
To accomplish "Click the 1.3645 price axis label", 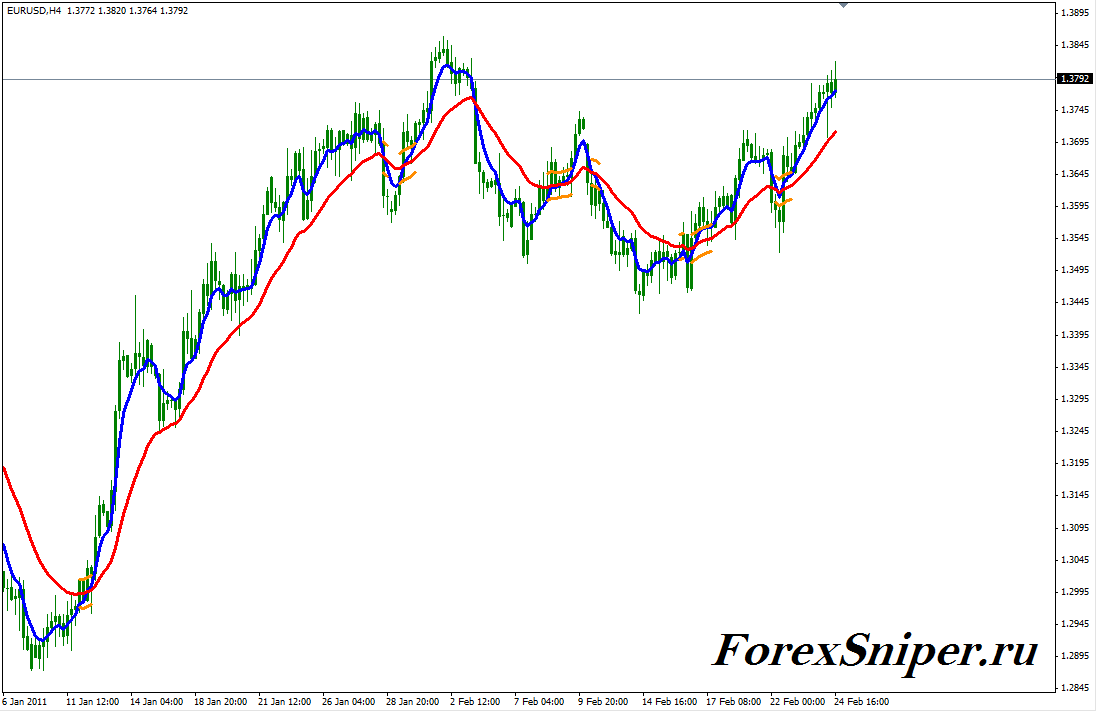I will point(1074,173).
